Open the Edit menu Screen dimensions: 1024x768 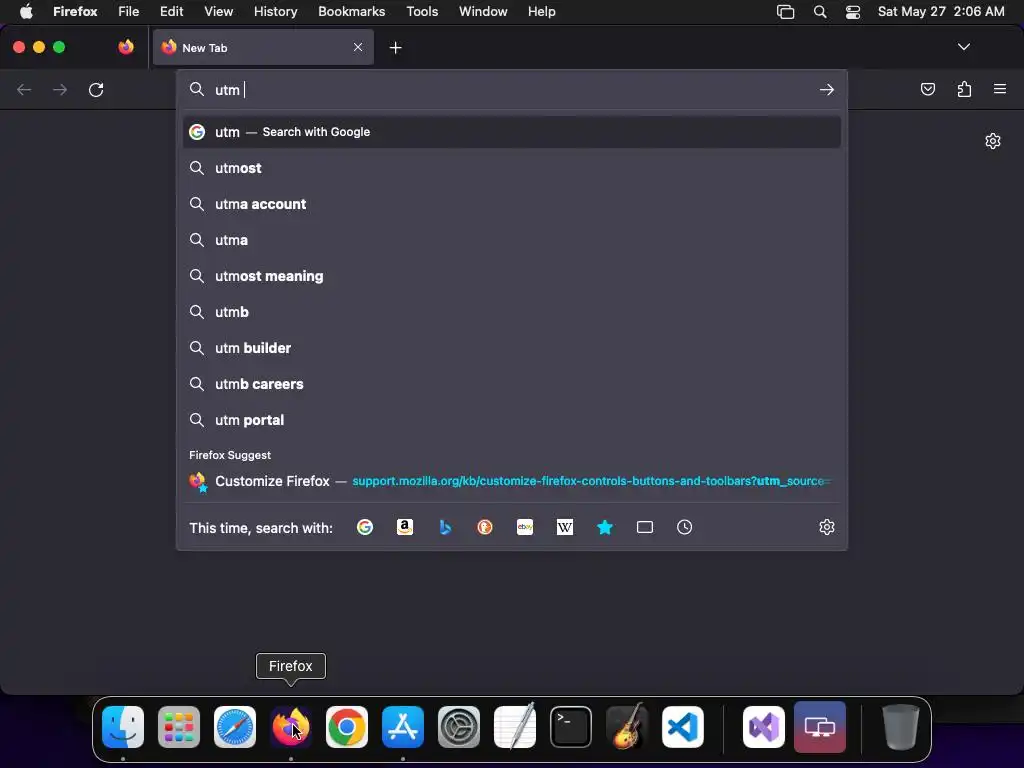pos(171,11)
